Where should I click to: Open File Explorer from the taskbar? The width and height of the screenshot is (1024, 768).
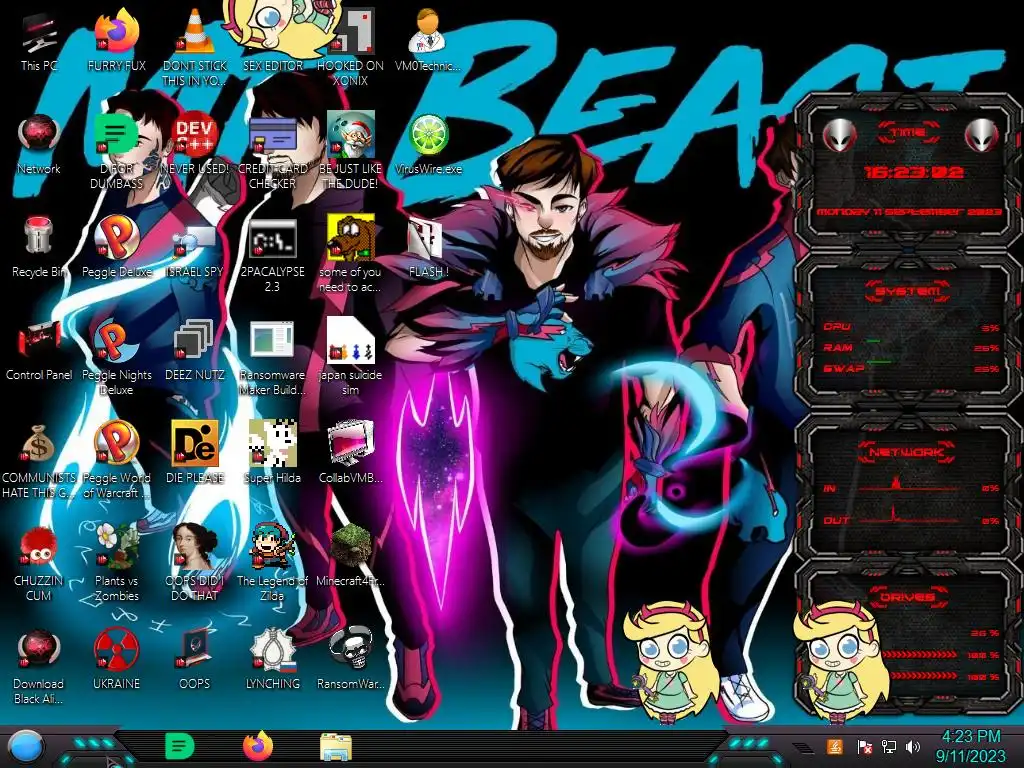tap(336, 747)
